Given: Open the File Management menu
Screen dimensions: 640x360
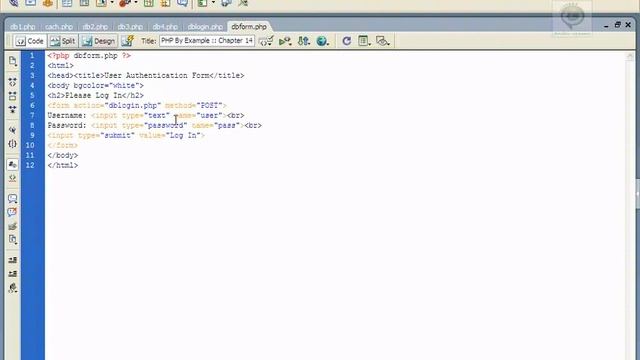Looking at the screenshot, I should (x=304, y=41).
